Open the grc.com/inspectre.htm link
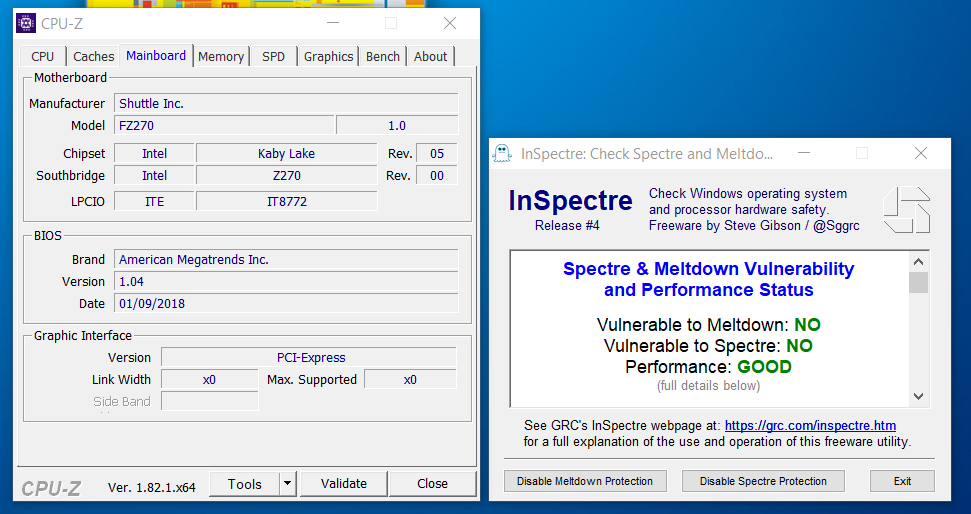Screen dimensions: 971x514 tap(810, 425)
